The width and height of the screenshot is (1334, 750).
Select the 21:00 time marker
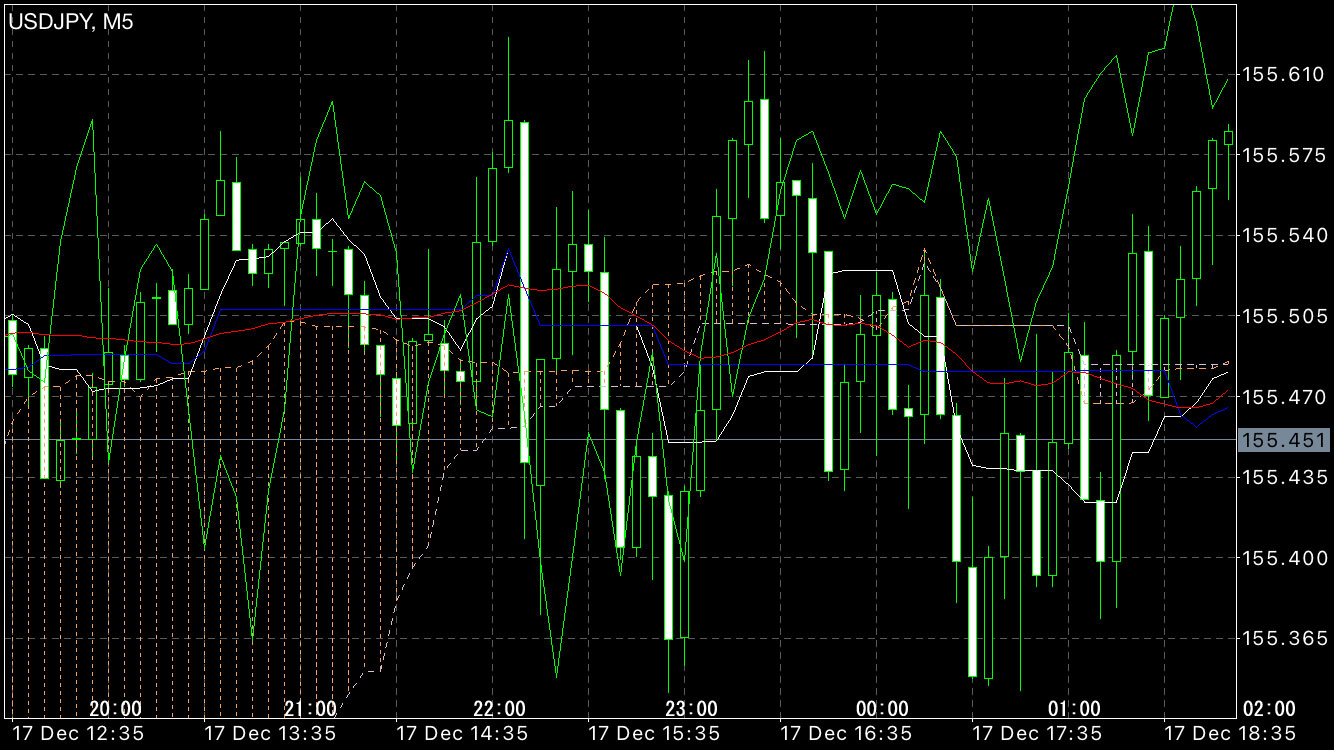310,709
